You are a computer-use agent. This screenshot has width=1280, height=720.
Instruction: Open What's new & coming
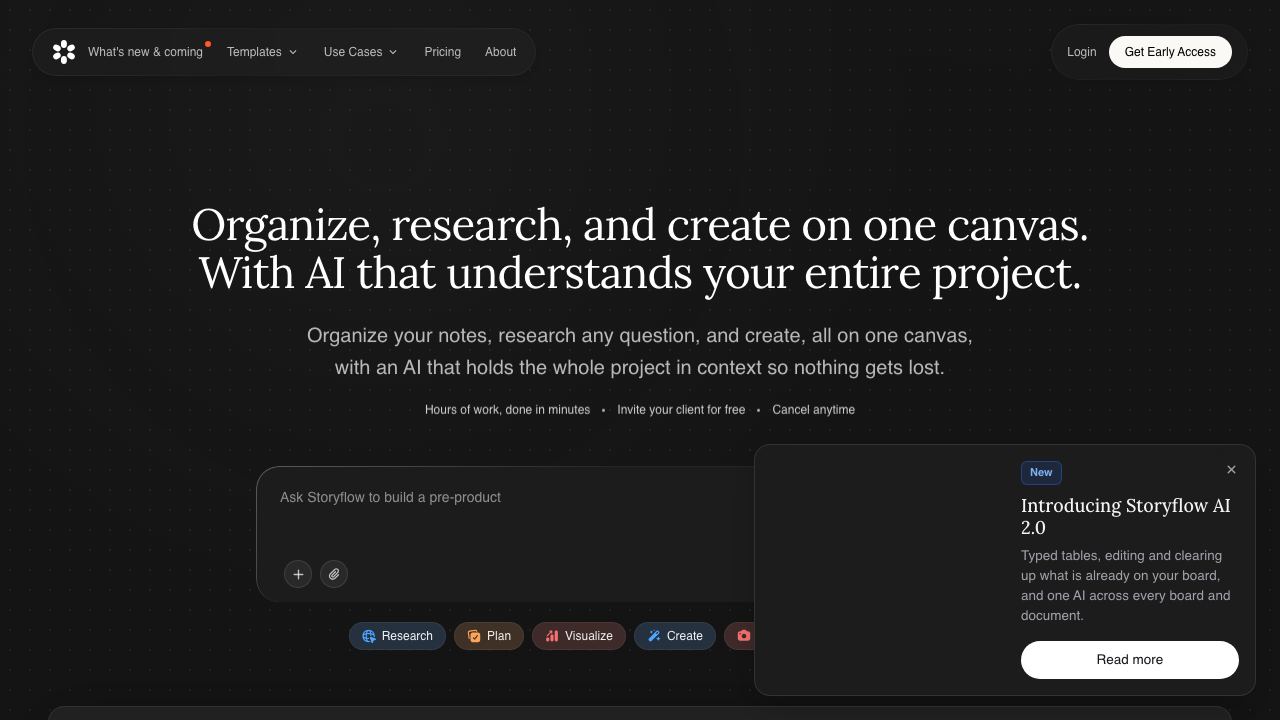pyautogui.click(x=145, y=52)
